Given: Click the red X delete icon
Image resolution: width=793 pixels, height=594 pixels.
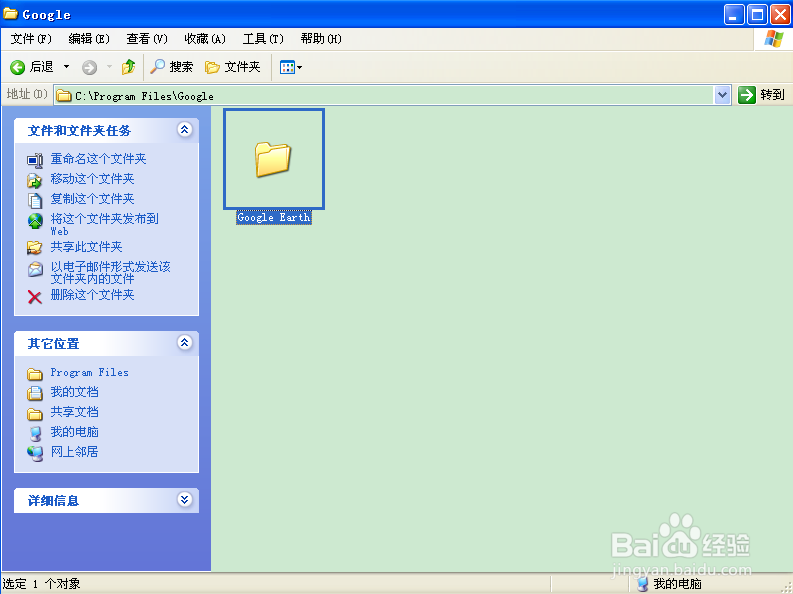Looking at the screenshot, I should point(35,297).
